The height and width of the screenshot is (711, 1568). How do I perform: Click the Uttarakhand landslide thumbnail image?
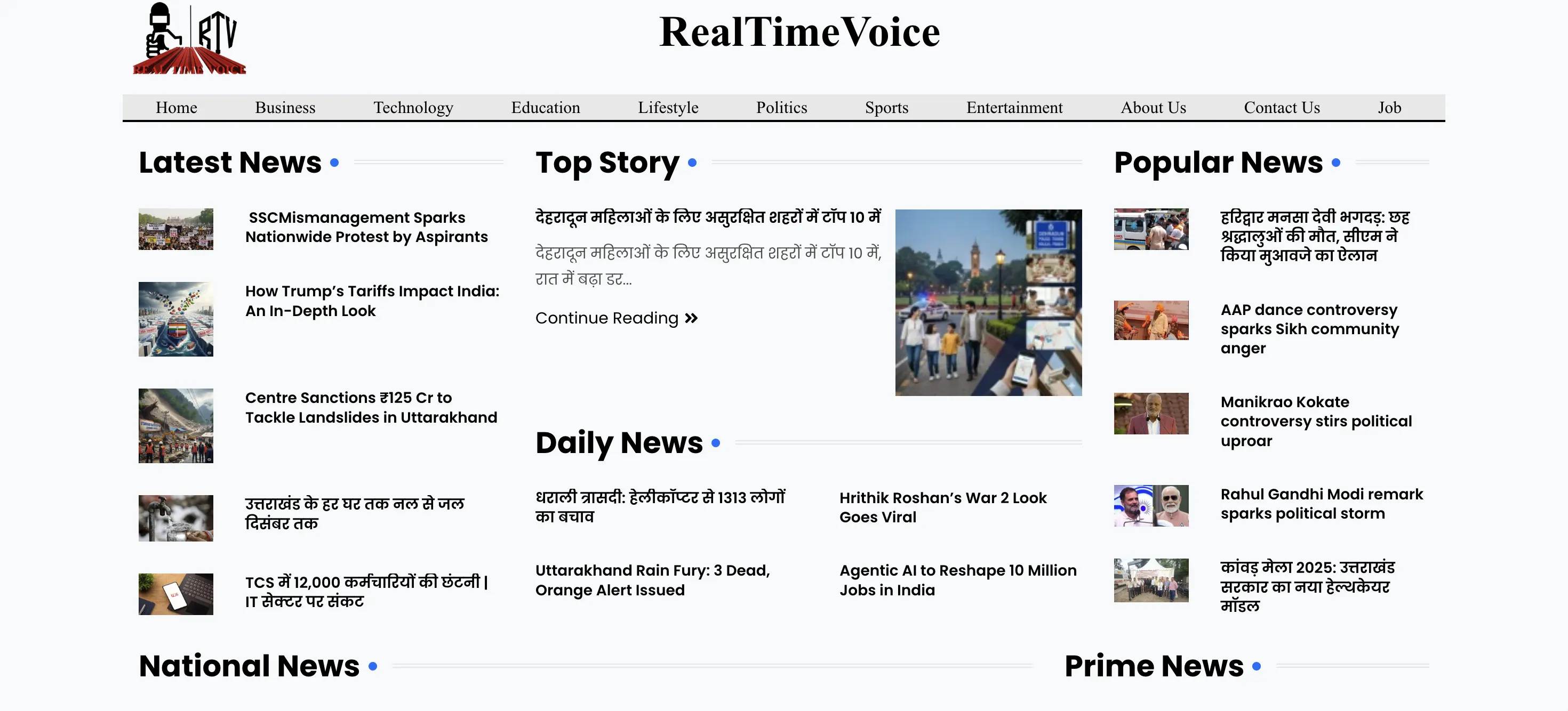(x=176, y=426)
